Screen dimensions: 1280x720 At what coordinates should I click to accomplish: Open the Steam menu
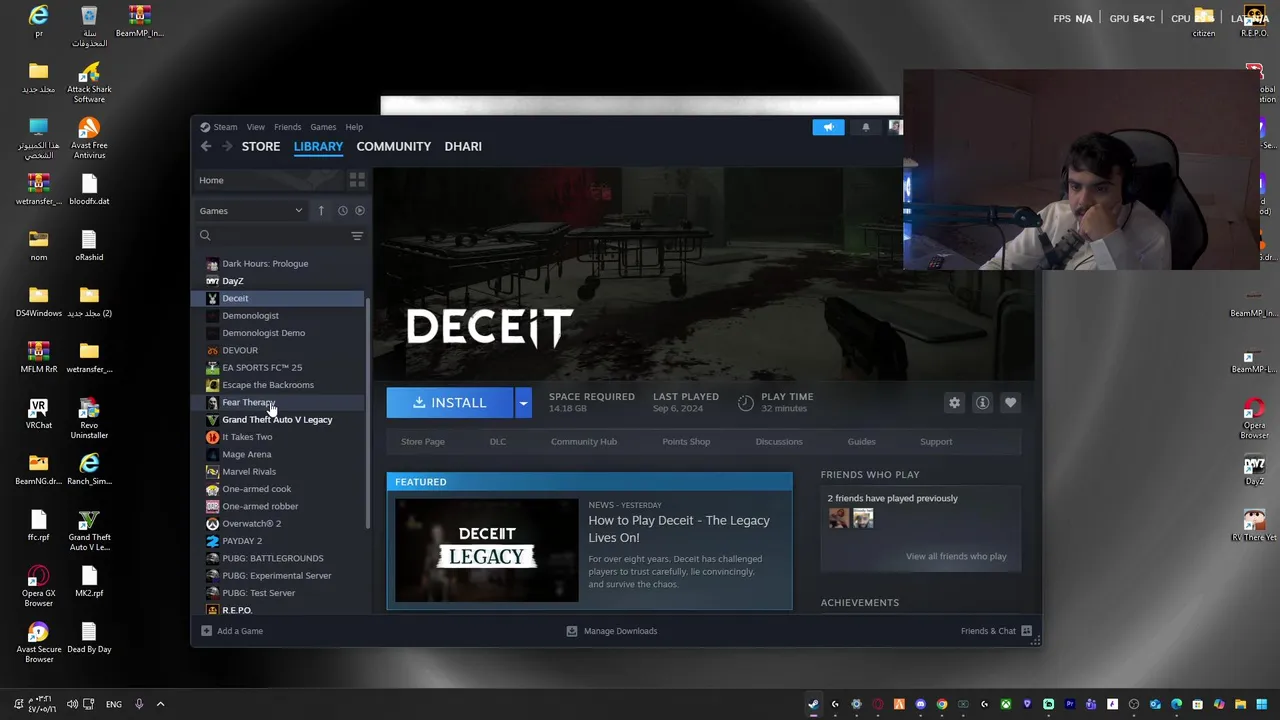(x=225, y=127)
